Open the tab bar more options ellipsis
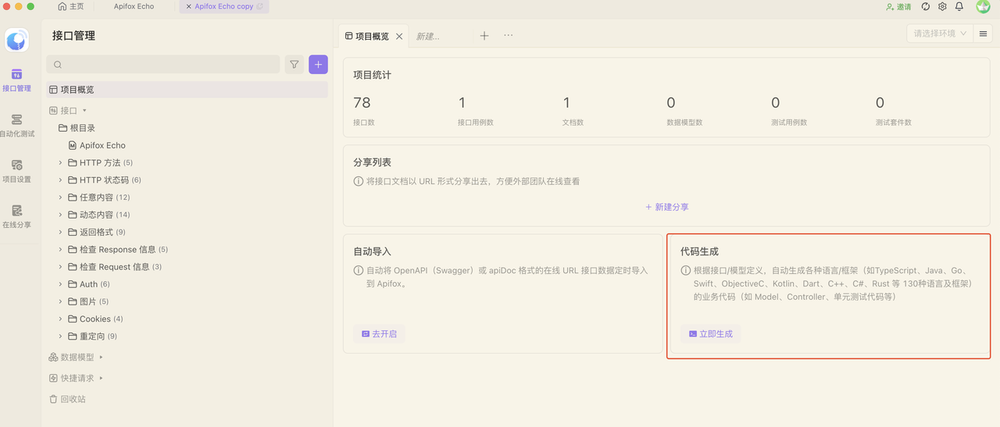The width and height of the screenshot is (1000, 427). click(508, 36)
